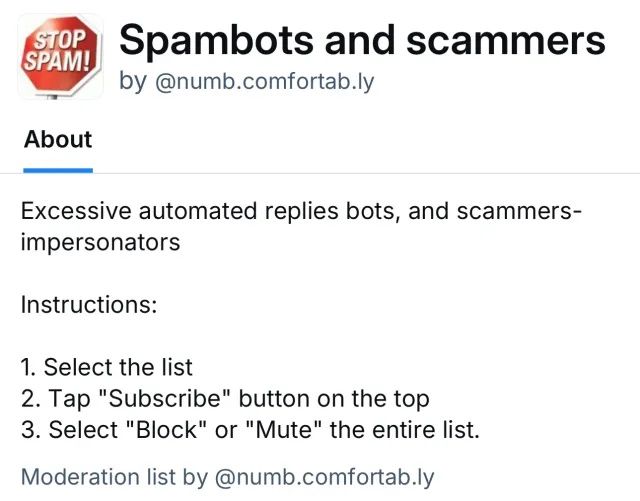Click the quoted "Subscribe" word in step 2
640x501 pixels.
[172, 399]
